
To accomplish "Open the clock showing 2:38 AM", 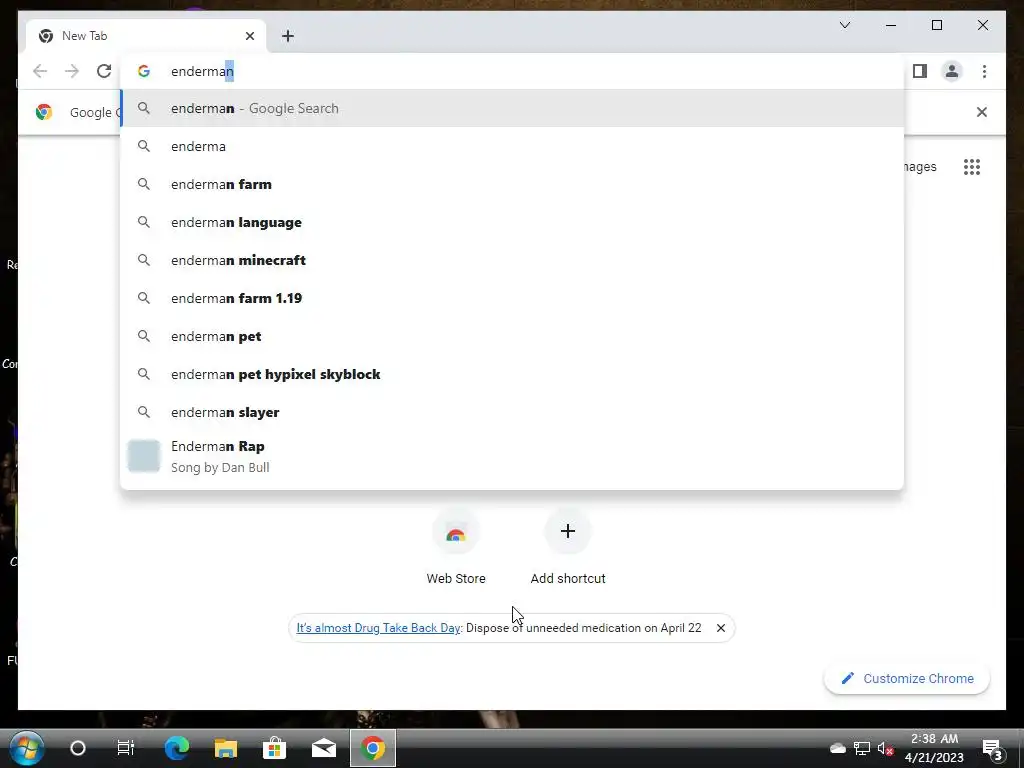I will (x=935, y=748).
